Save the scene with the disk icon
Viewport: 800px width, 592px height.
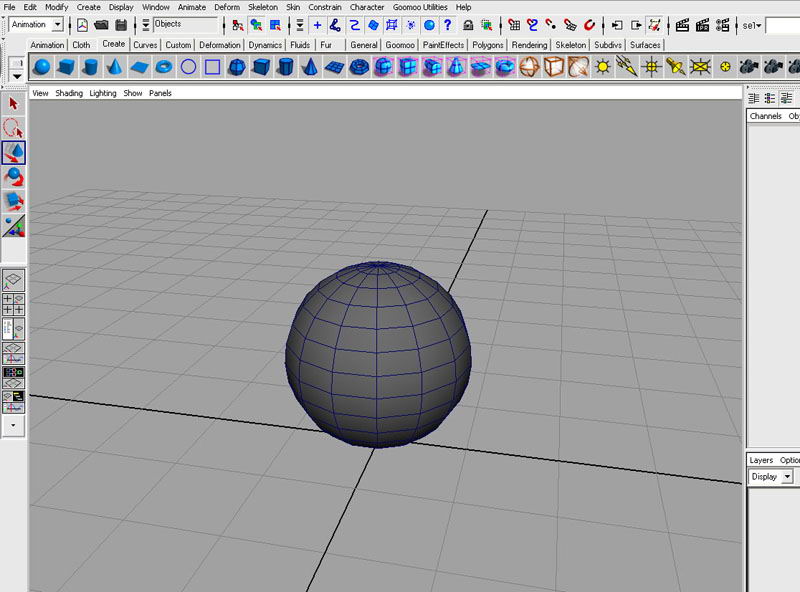pos(121,25)
